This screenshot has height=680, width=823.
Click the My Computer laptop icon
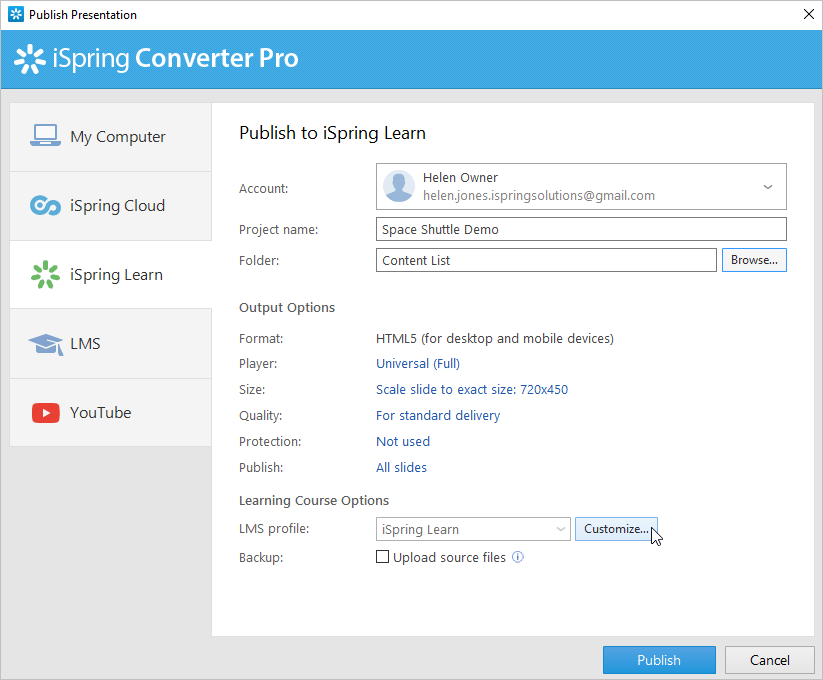pos(45,136)
